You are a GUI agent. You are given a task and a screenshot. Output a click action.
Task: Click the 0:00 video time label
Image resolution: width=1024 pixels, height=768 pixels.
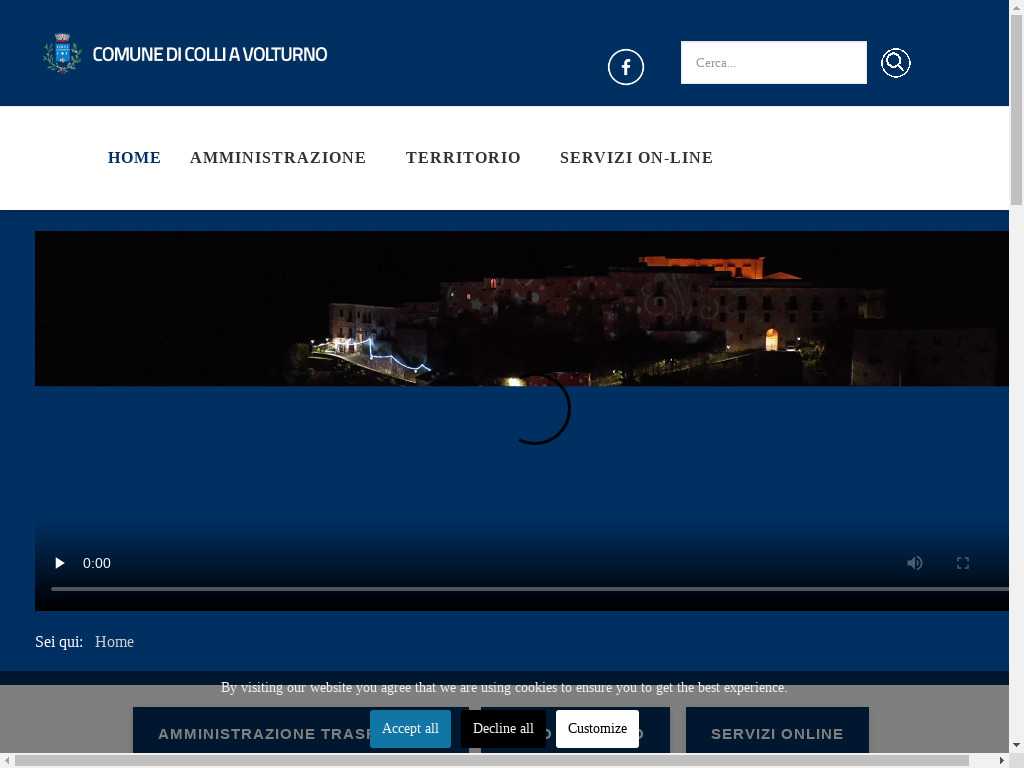(97, 563)
